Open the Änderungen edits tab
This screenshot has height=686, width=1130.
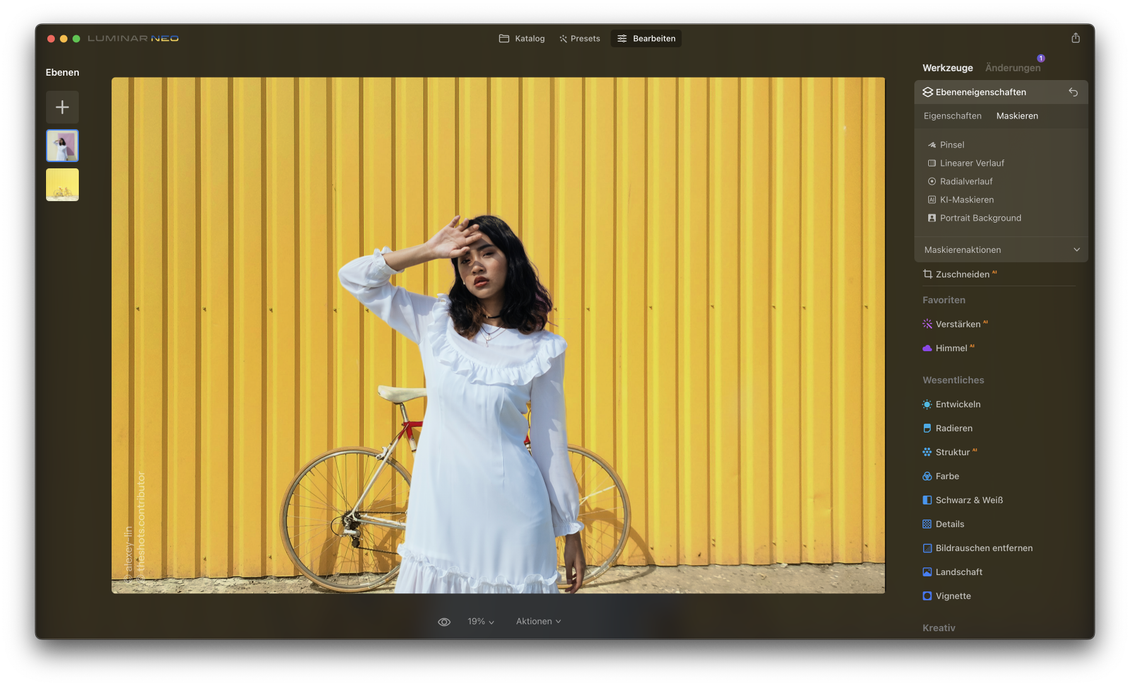click(x=1012, y=68)
